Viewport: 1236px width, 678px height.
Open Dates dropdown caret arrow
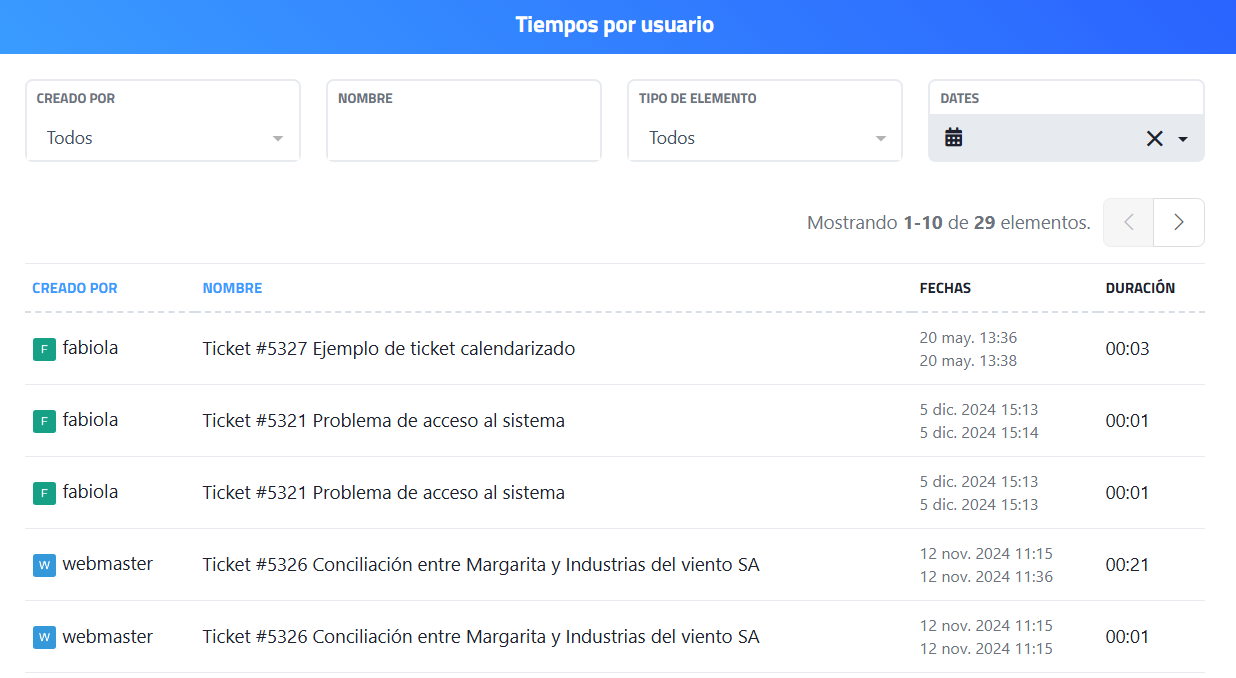[1183, 139]
